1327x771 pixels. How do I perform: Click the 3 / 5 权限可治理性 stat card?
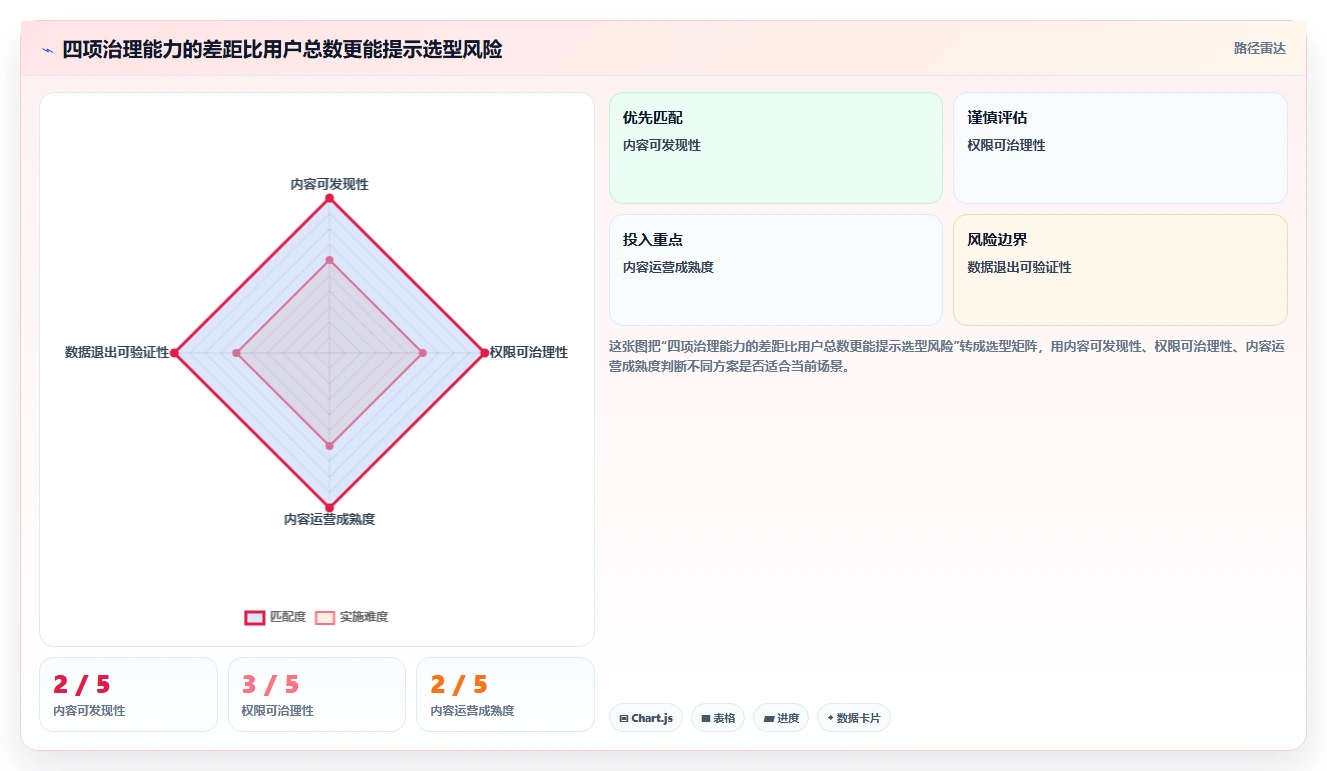pos(317,694)
